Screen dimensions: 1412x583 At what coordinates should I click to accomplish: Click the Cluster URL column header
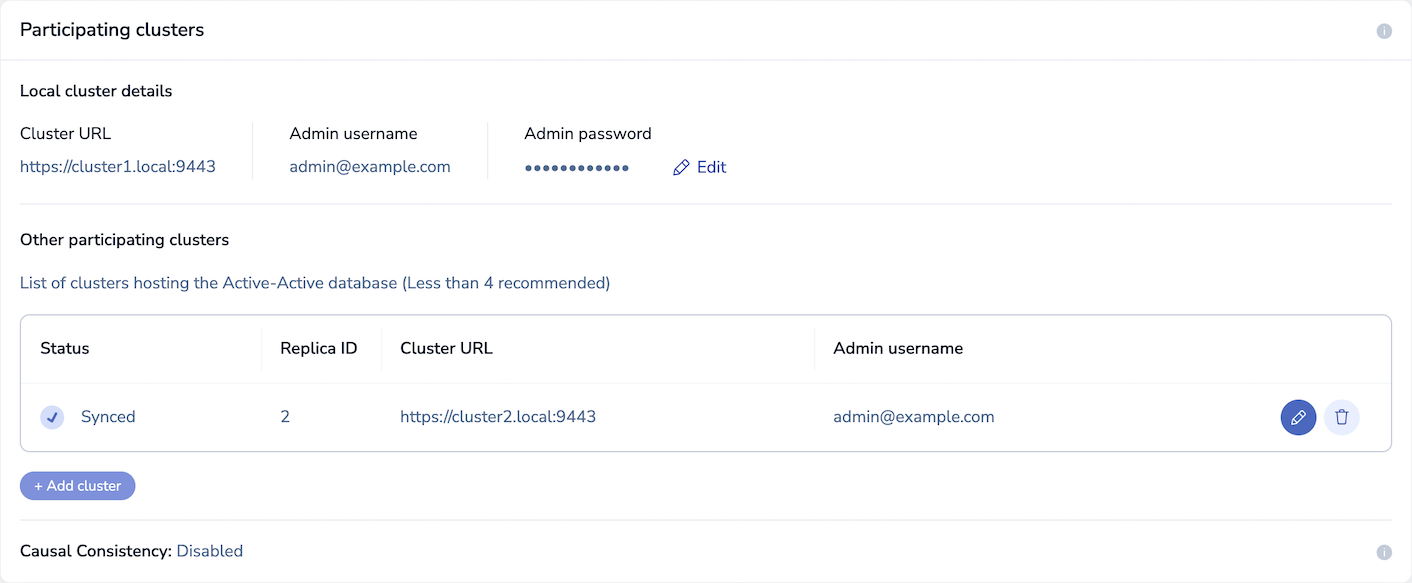pyautogui.click(x=446, y=349)
